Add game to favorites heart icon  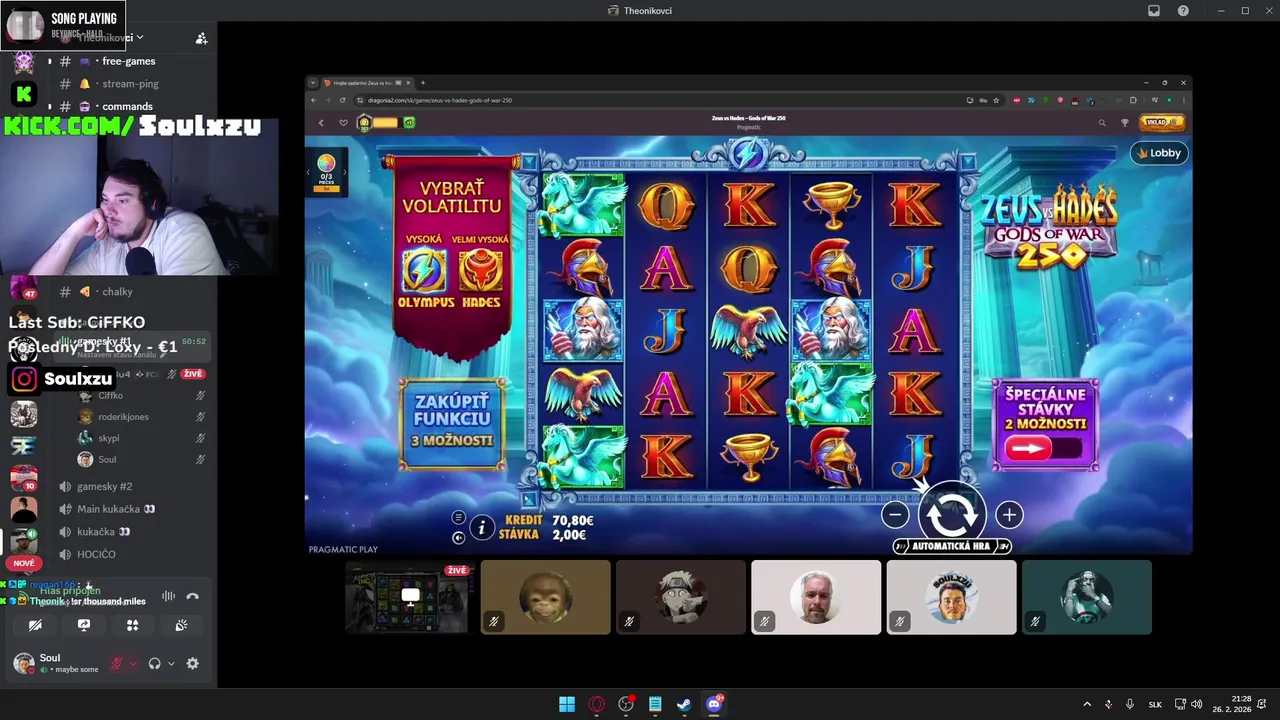click(x=343, y=123)
